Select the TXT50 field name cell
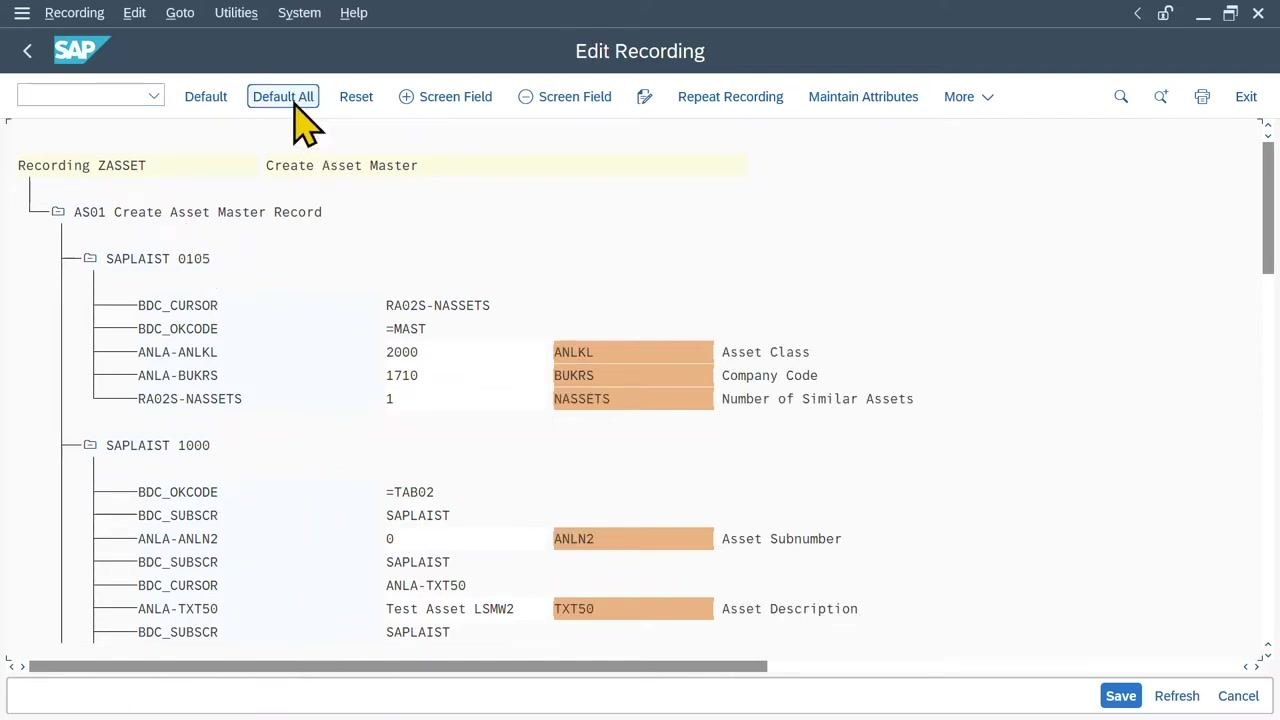 (633, 608)
